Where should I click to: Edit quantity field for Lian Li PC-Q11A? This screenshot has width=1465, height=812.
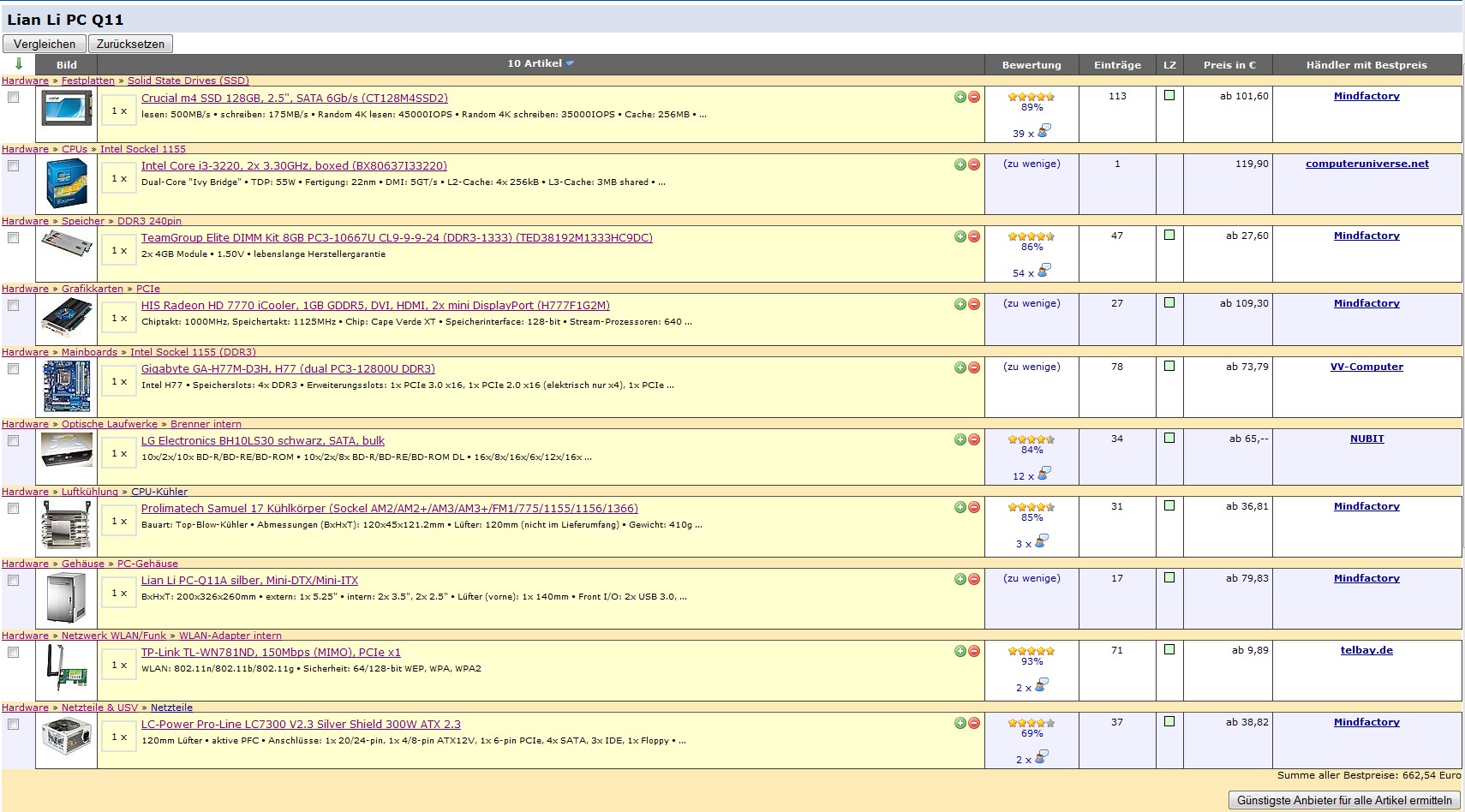coord(119,593)
